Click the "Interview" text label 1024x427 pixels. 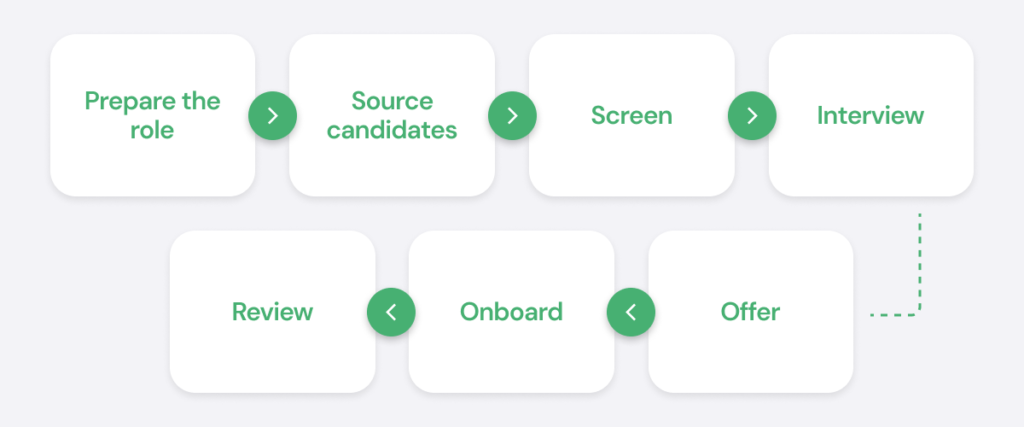pyautogui.click(x=870, y=115)
